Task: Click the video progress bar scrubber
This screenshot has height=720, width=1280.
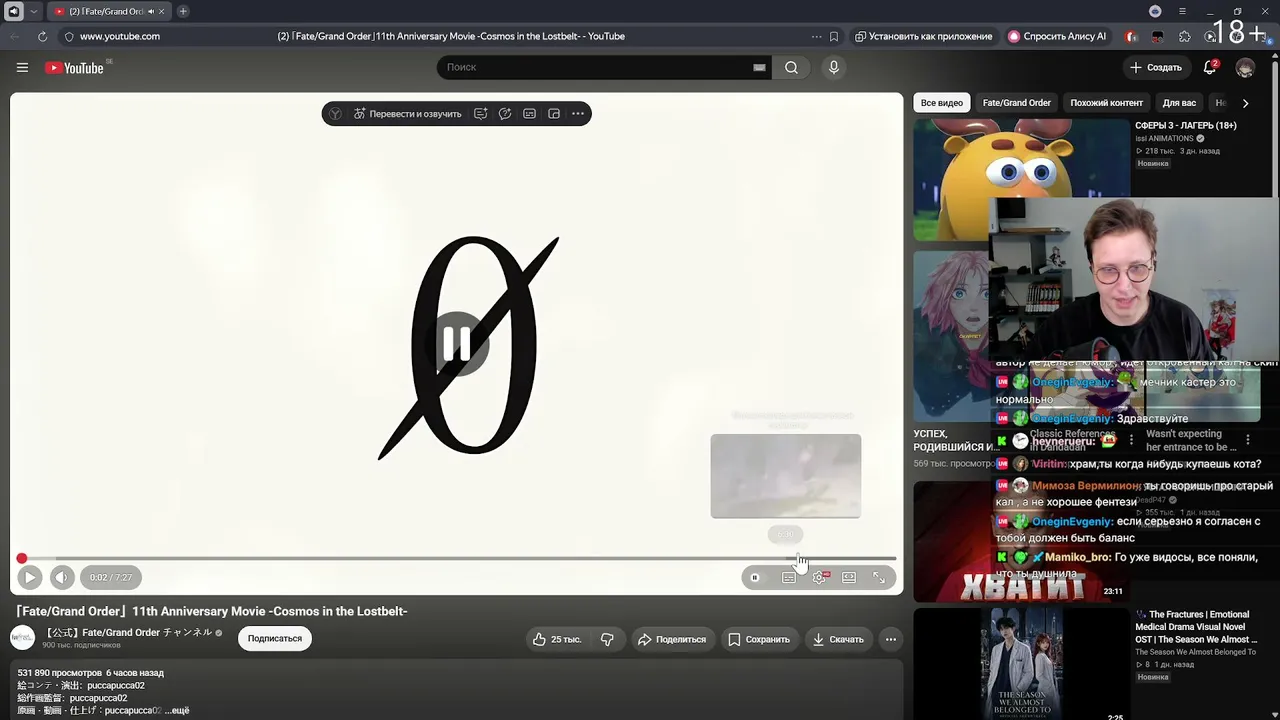Action: [x=22, y=559]
